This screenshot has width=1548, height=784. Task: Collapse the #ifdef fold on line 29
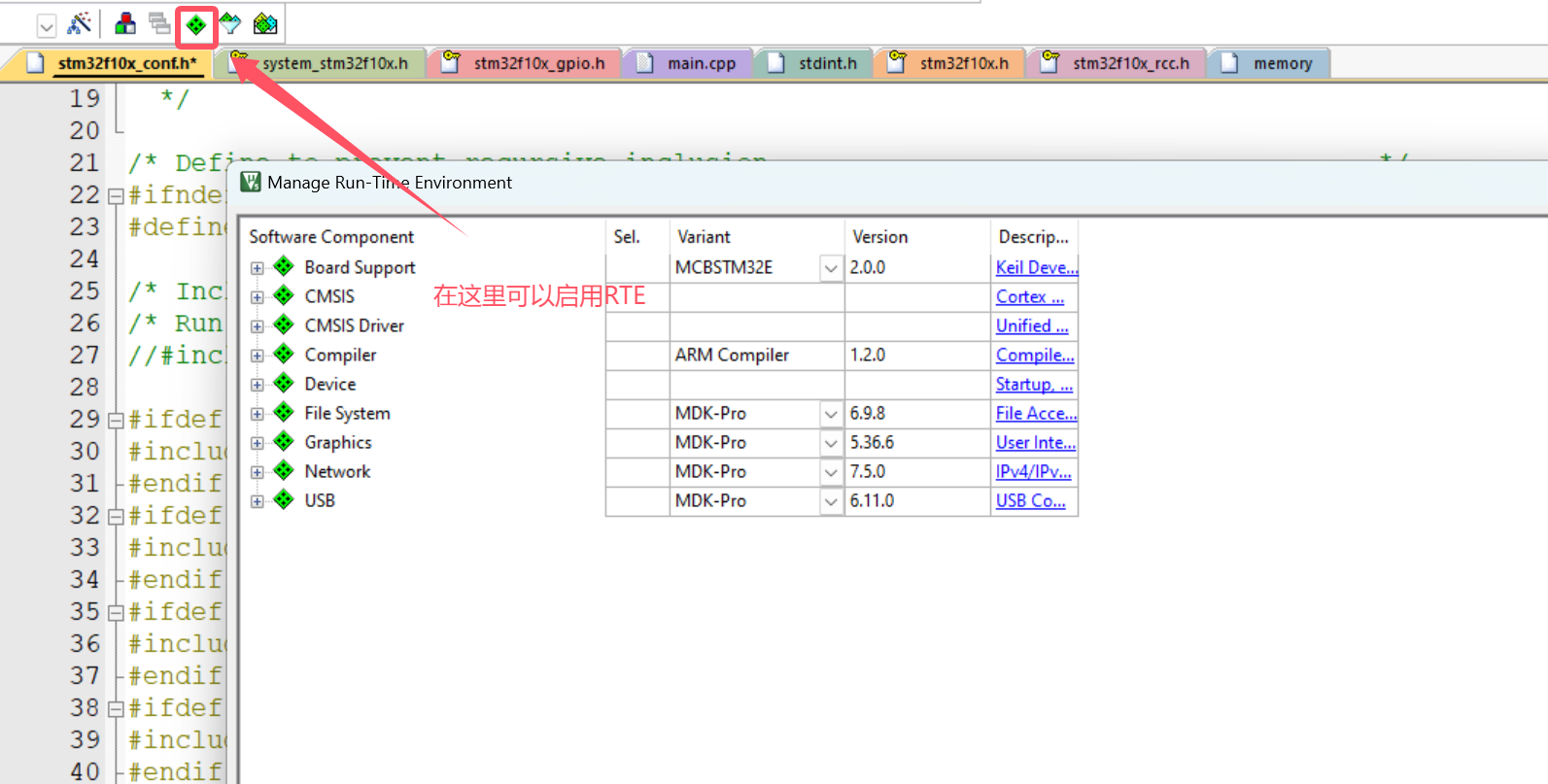pyautogui.click(x=116, y=421)
